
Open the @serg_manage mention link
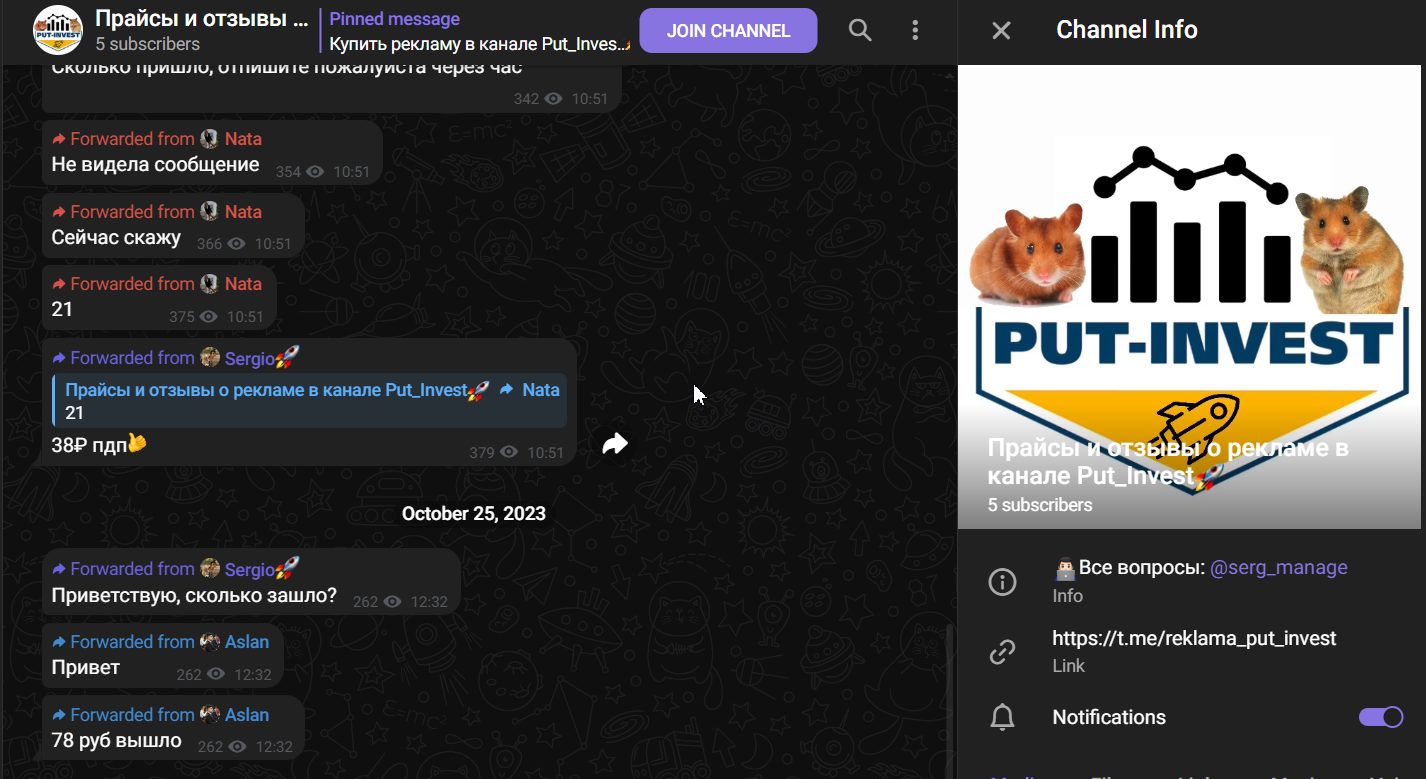[1279, 567]
